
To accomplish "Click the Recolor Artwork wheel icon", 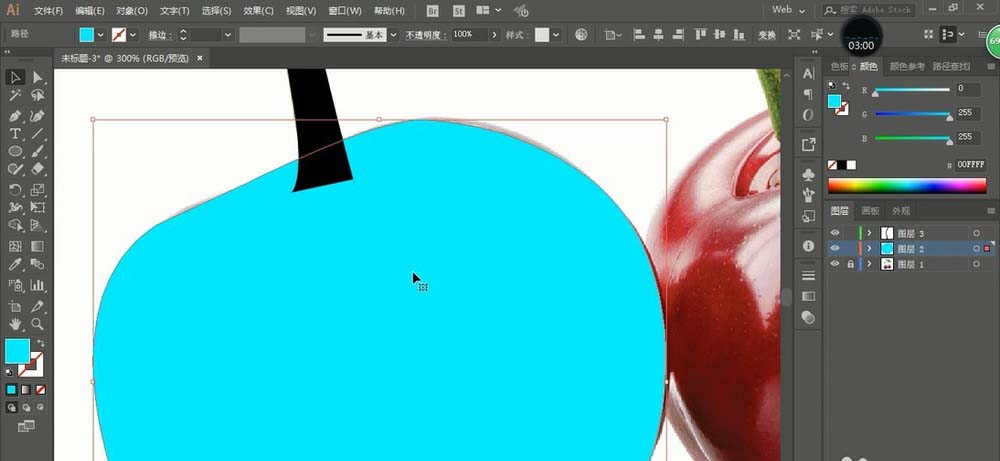I will [581, 35].
